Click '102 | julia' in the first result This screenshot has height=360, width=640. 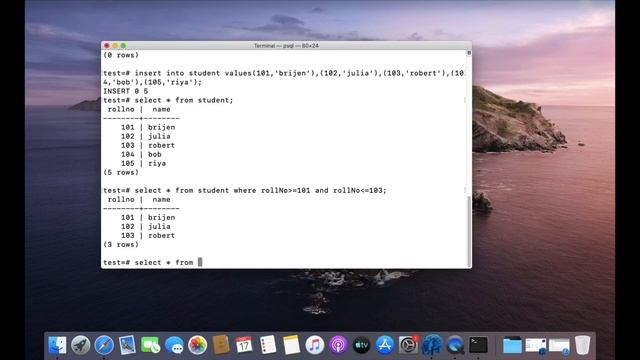(x=146, y=136)
